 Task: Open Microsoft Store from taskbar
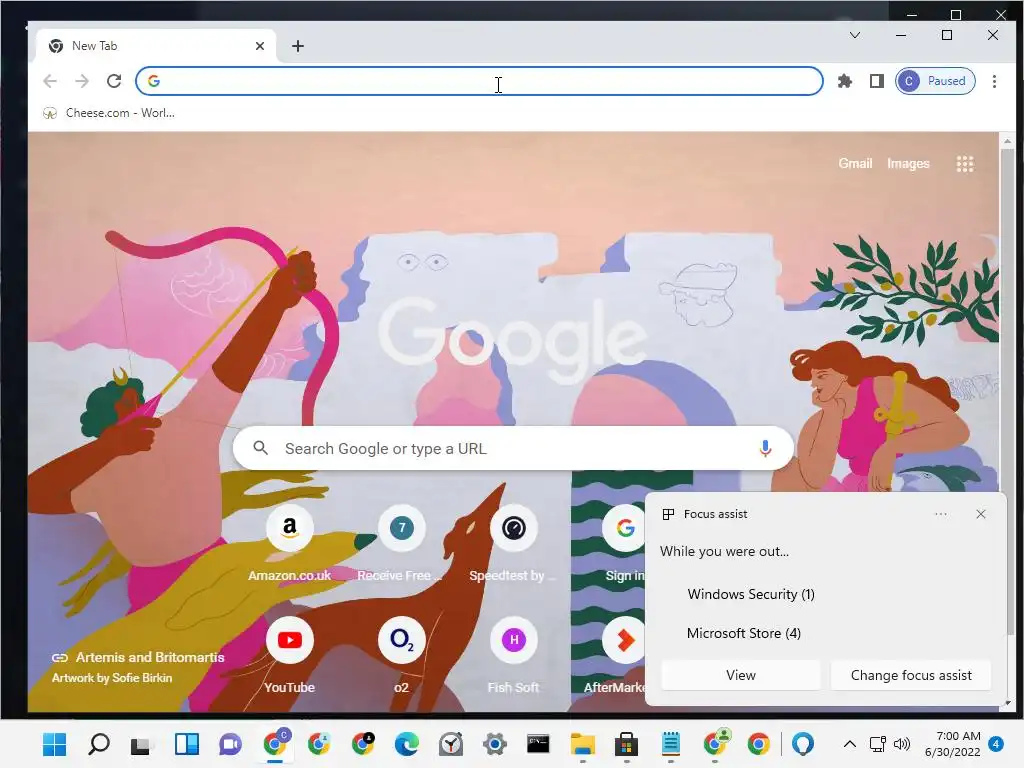click(x=626, y=744)
